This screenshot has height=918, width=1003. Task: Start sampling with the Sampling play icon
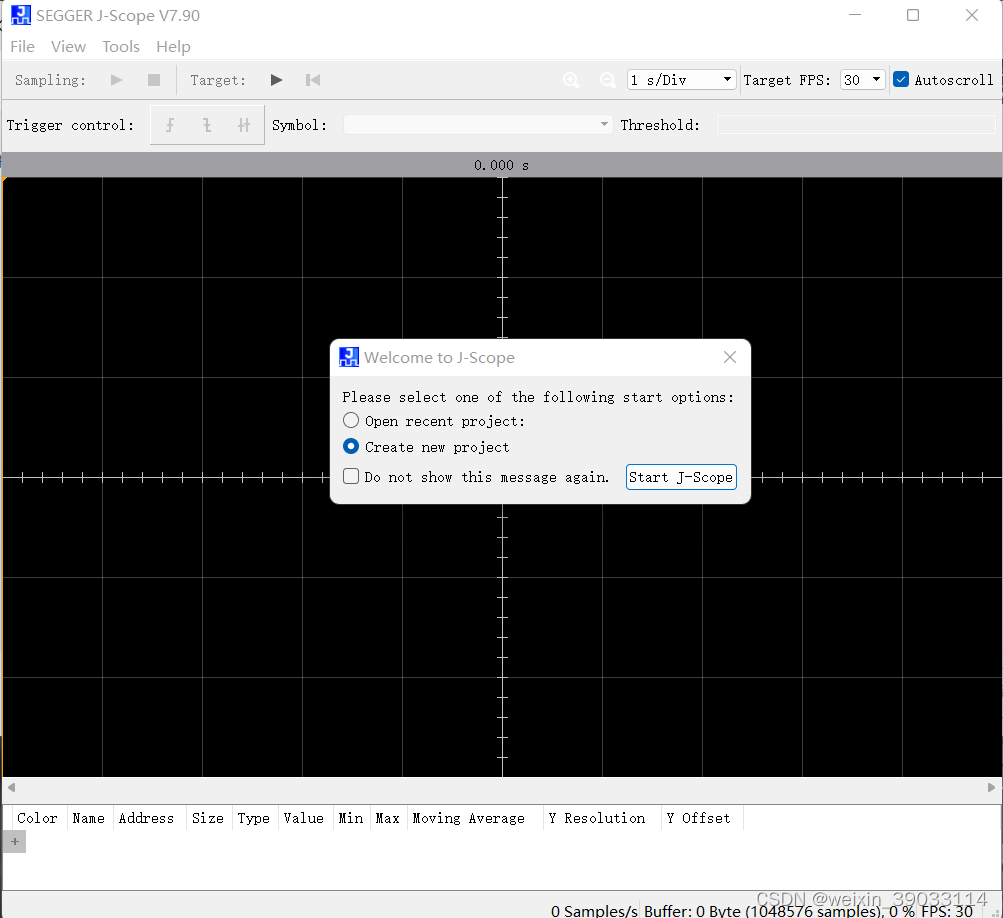tap(116, 80)
